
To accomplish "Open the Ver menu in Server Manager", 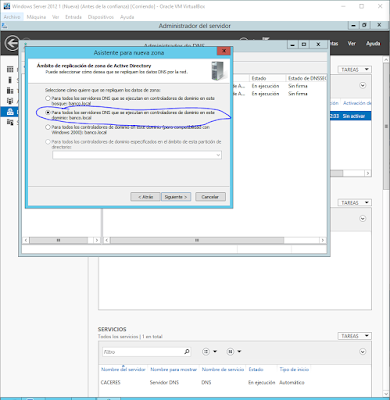I will (352, 43).
